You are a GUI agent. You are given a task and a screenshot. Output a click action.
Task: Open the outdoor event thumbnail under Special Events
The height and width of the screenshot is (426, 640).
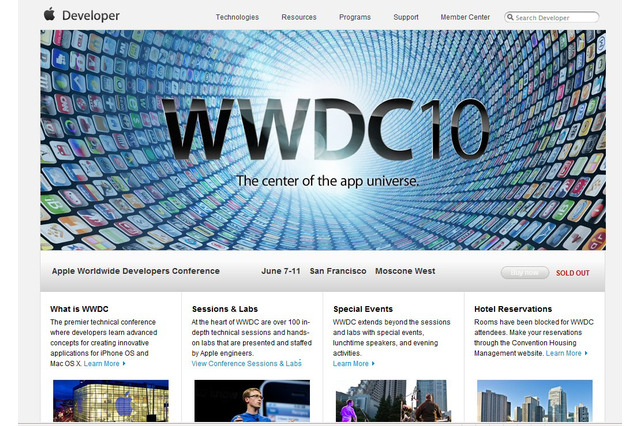(x=393, y=401)
